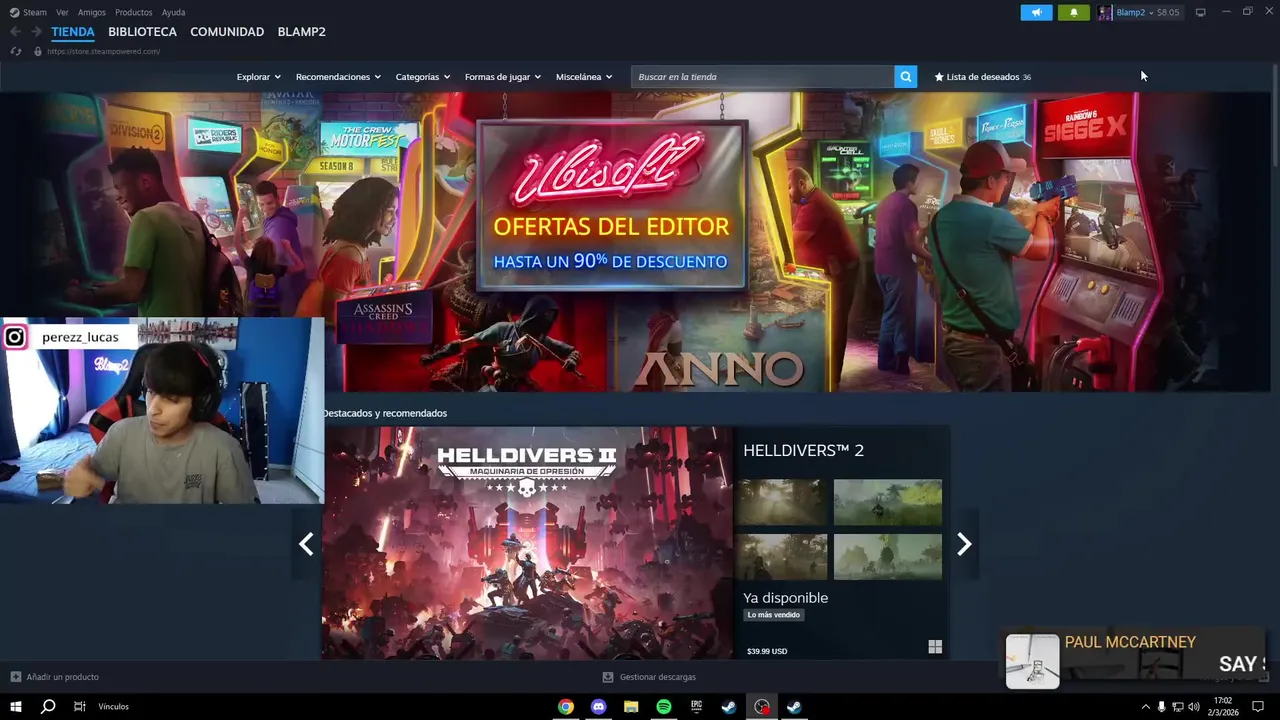The width and height of the screenshot is (1280, 720).
Task: Click the padlock icon beside the URL
Action: [38, 51]
